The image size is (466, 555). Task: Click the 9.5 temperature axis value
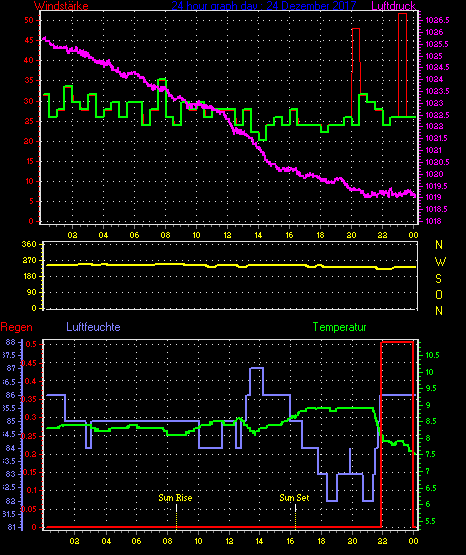[x=430, y=388]
